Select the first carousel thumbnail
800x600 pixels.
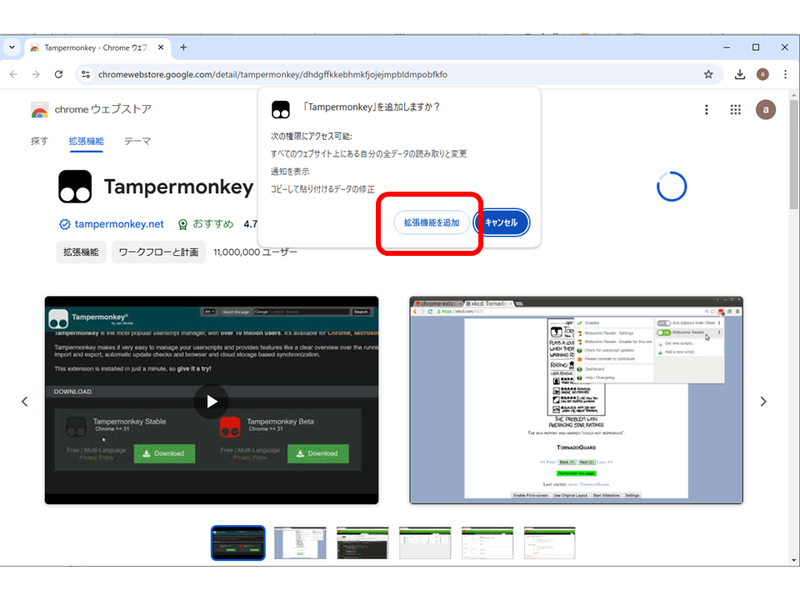[x=238, y=543]
